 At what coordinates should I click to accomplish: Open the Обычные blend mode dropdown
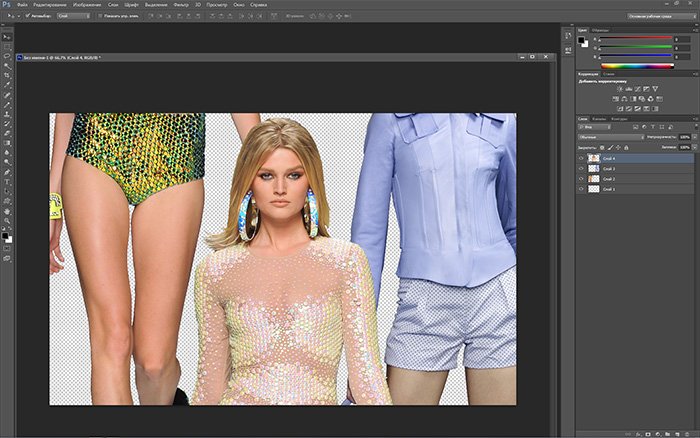tap(610, 137)
